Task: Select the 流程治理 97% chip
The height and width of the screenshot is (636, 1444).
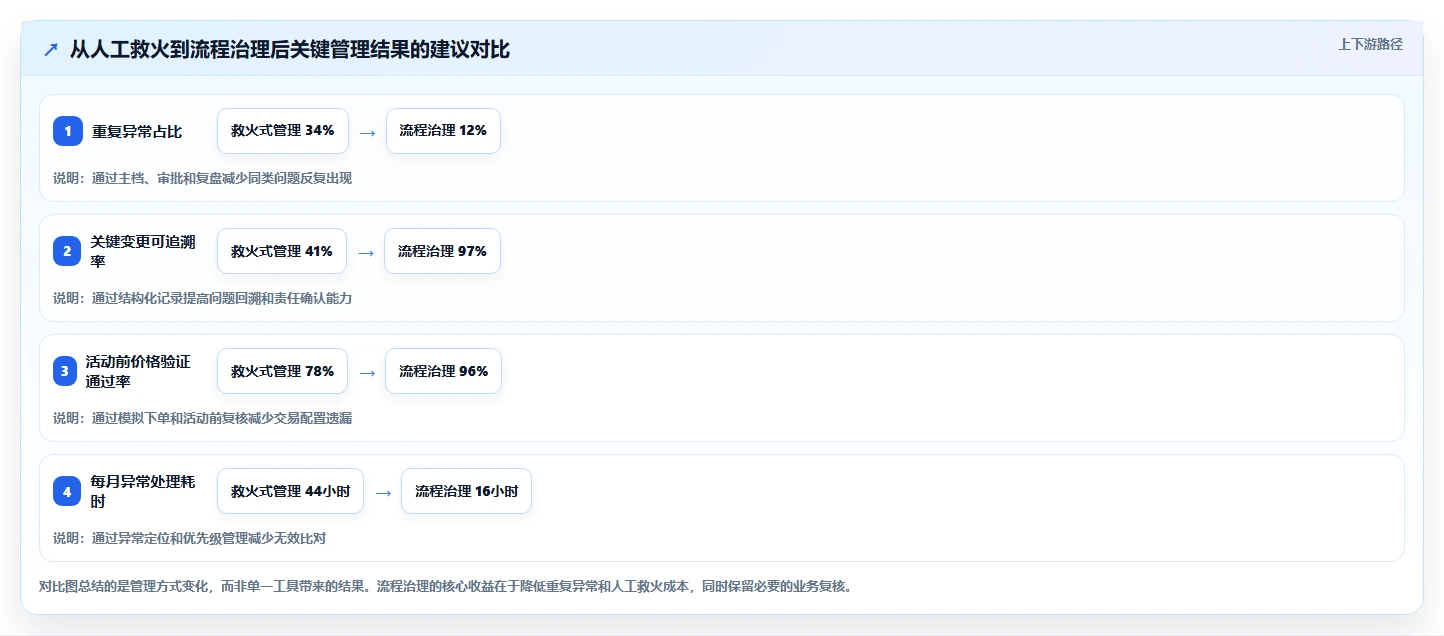Action: coord(442,251)
